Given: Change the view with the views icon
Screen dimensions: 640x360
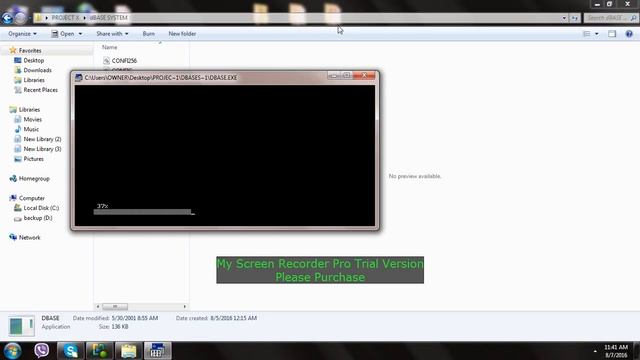Looking at the screenshot, I should pos(587,34).
